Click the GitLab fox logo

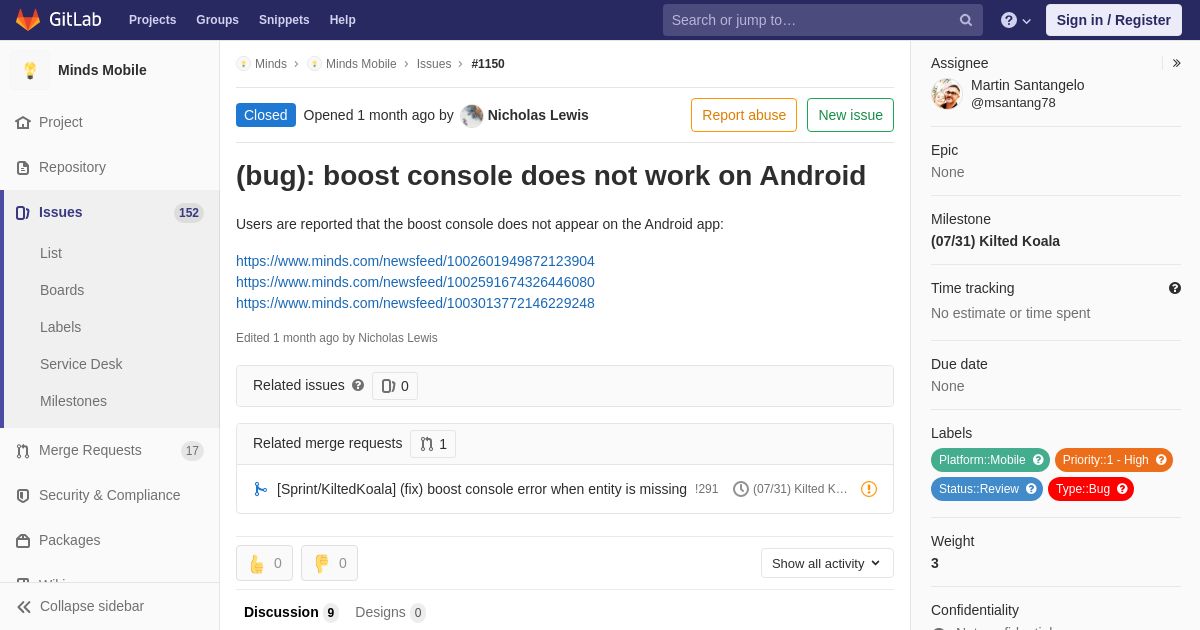click(28, 20)
